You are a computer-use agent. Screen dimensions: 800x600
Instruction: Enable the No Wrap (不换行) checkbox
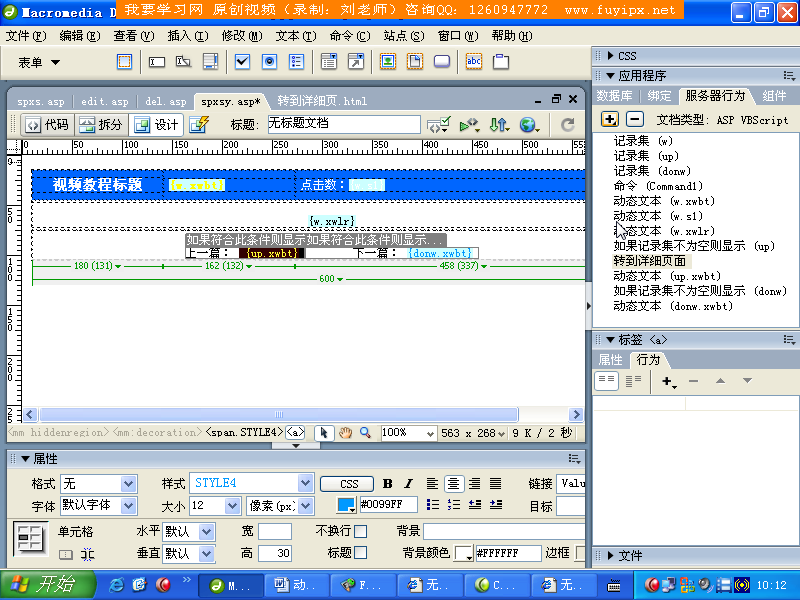[360, 531]
